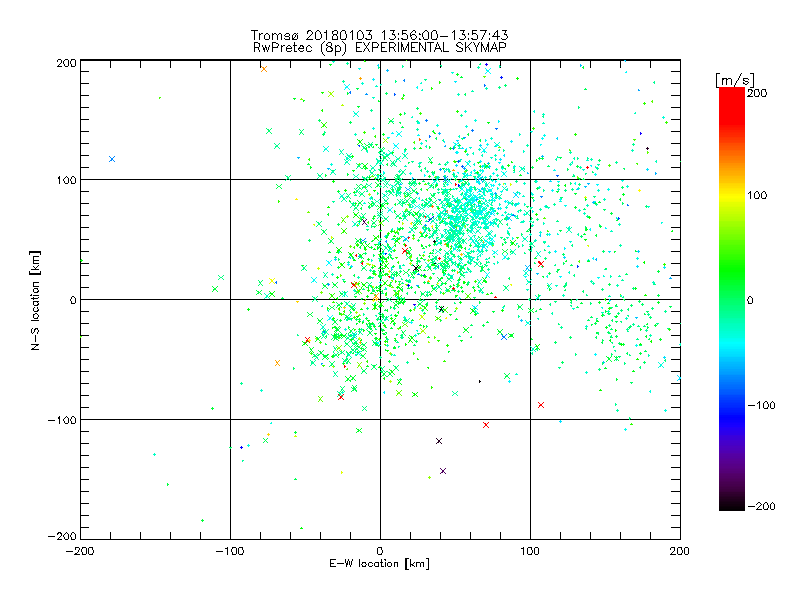Click the velocity color scale bar
The width and height of the screenshot is (800, 600).
pyautogui.click(x=732, y=299)
